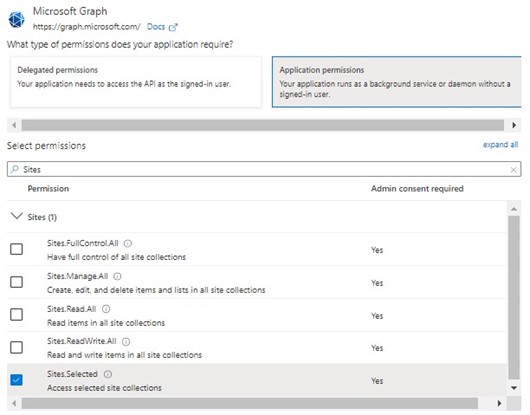
Task: Click the bottom horizontal scrollbar thumb
Action: coord(250,403)
